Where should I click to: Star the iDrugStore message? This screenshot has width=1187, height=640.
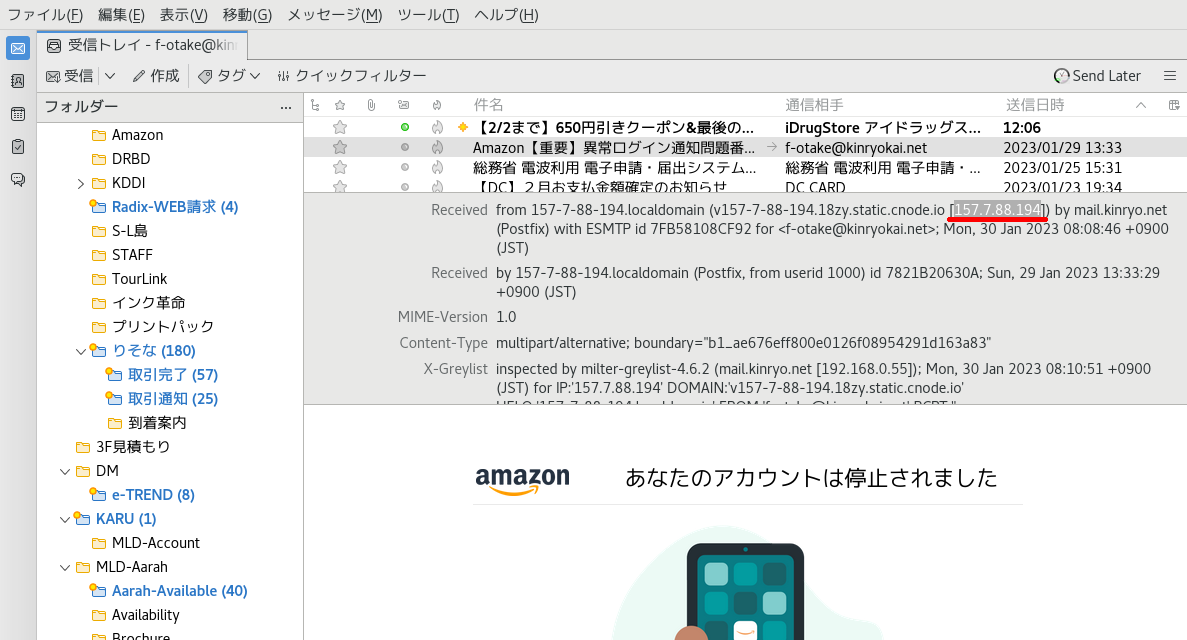pyautogui.click(x=340, y=127)
